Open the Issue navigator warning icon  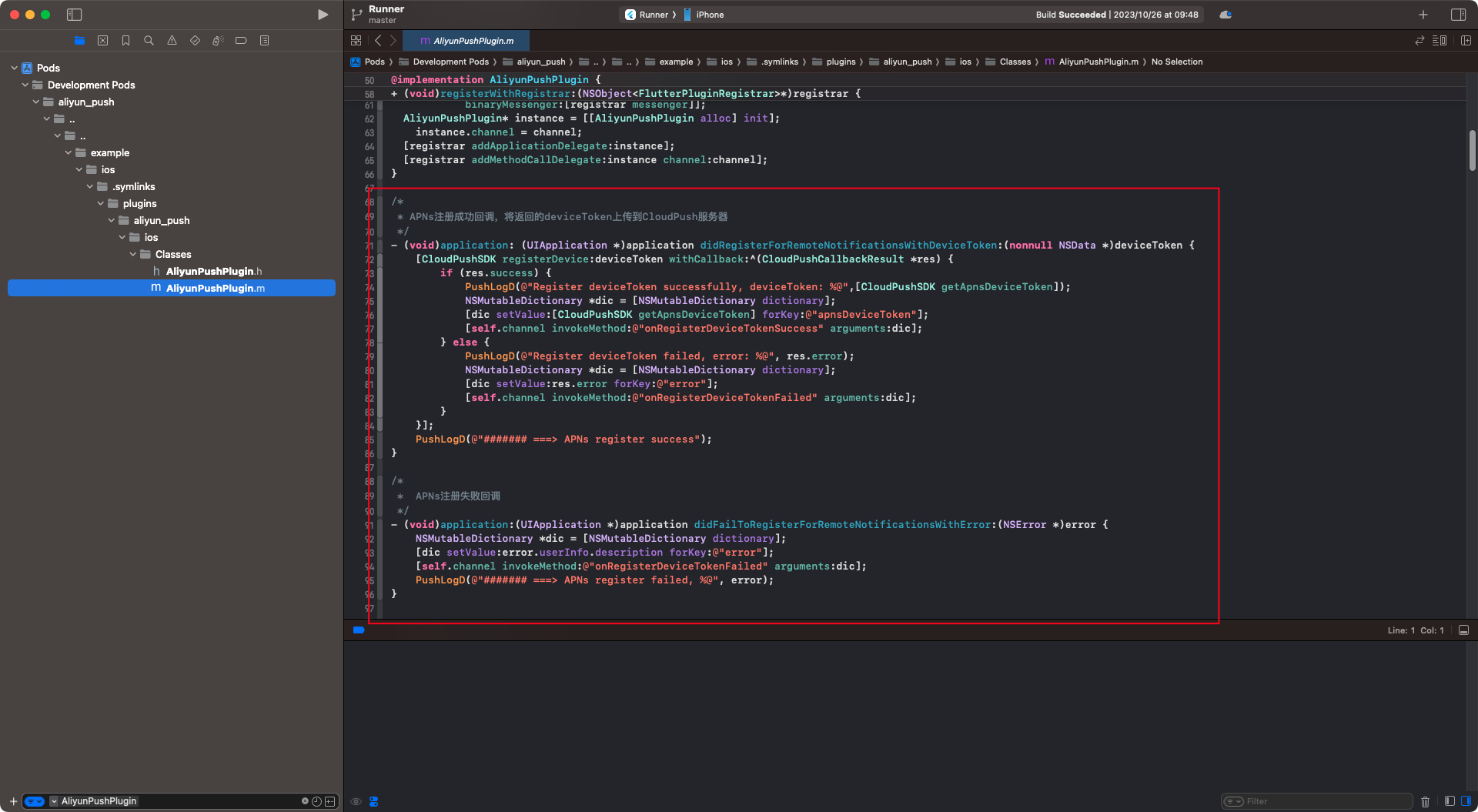pos(172,41)
